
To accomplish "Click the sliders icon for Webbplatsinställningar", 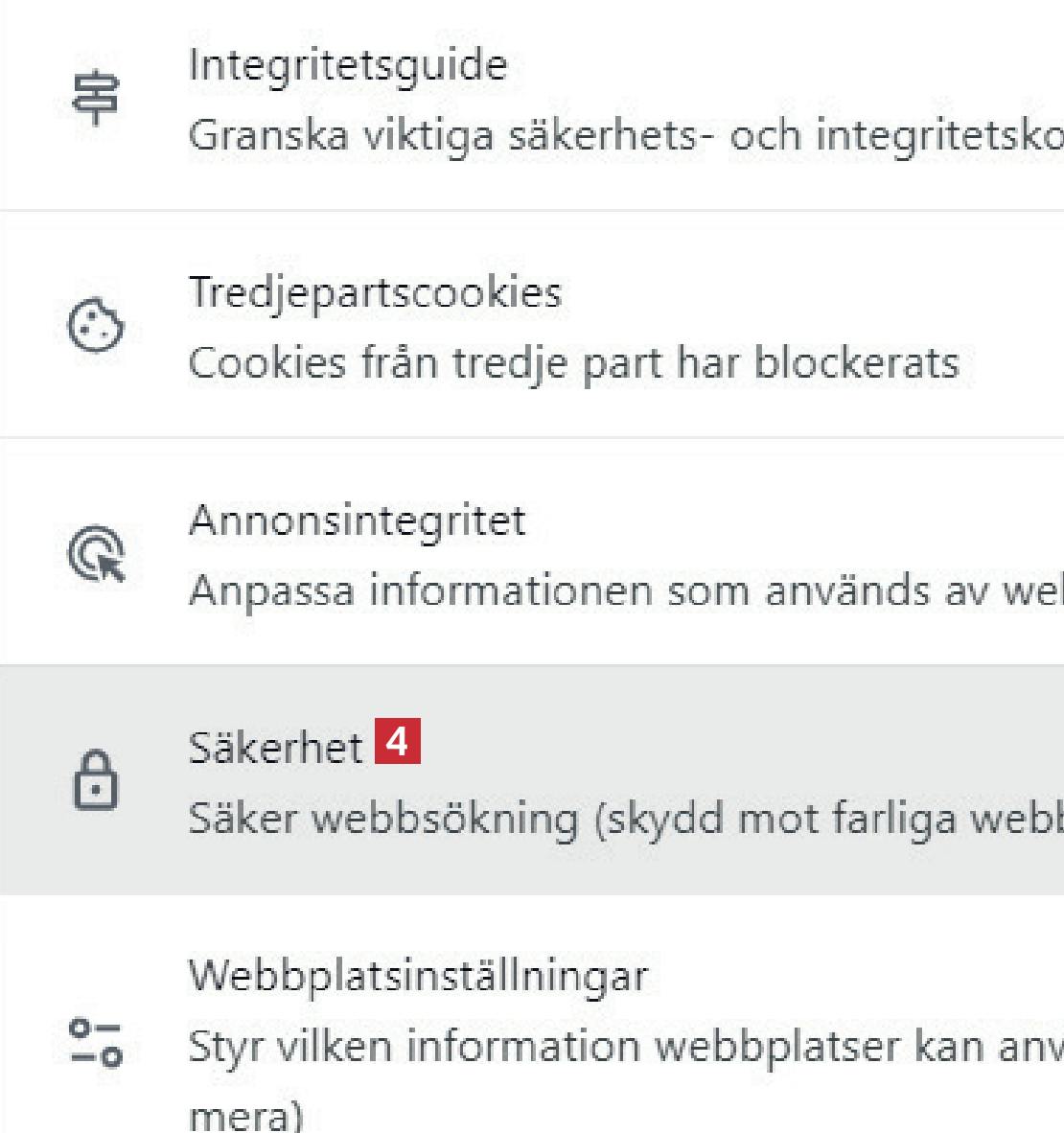I will click(x=96, y=1043).
